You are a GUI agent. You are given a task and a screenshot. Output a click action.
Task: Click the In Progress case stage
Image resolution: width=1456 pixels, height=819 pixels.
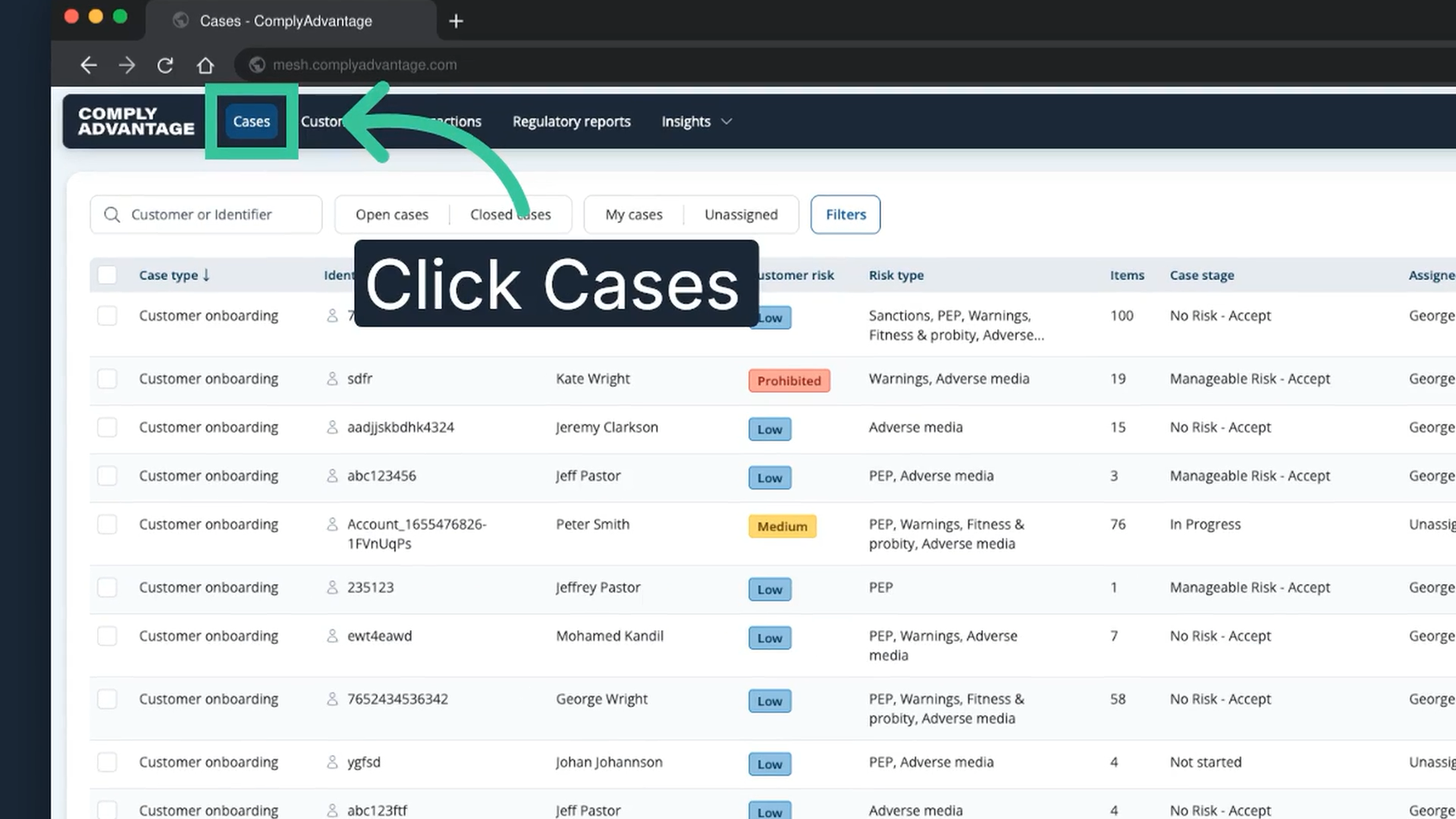[x=1205, y=524]
